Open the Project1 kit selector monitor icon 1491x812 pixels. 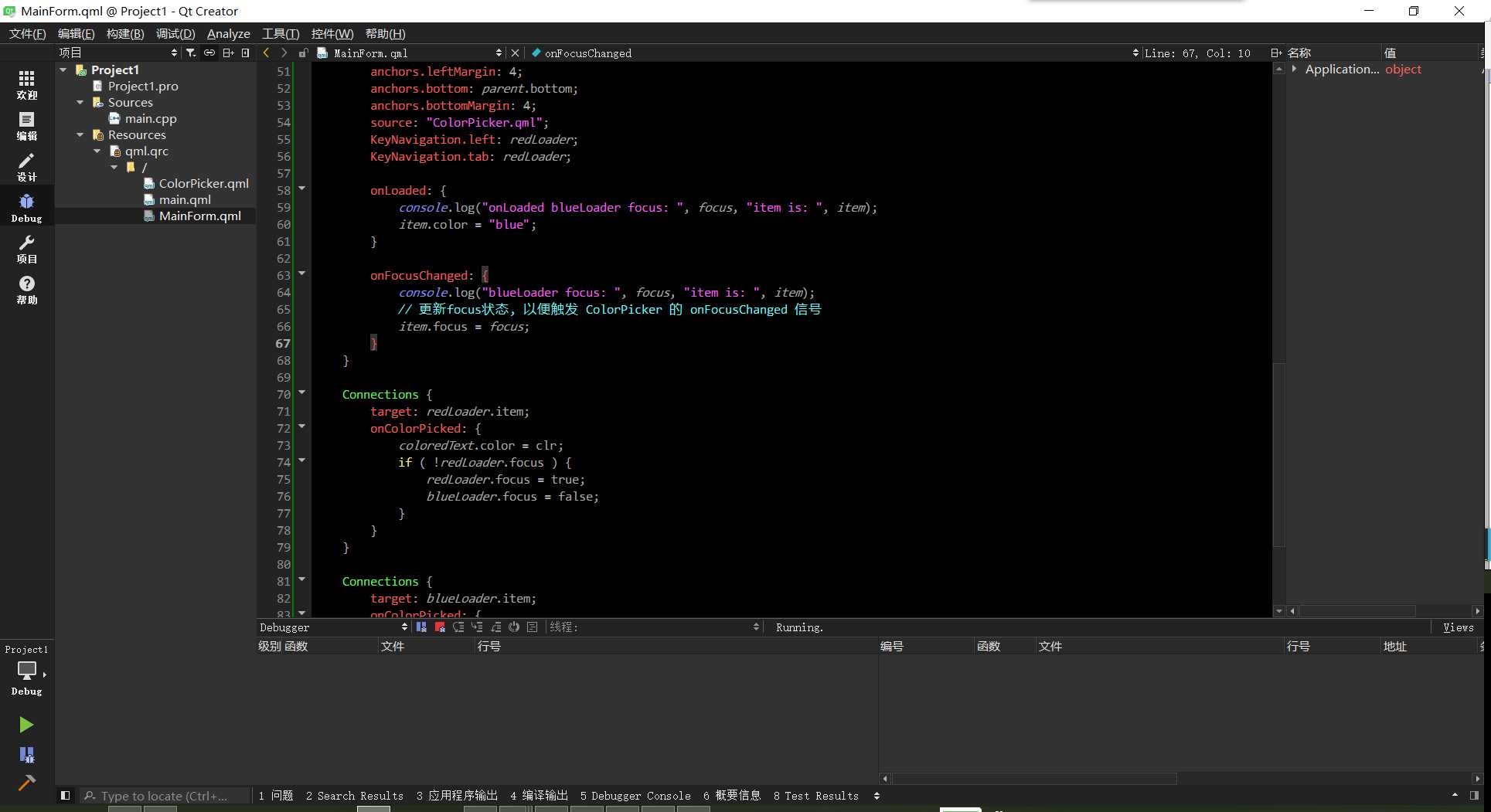click(x=26, y=671)
